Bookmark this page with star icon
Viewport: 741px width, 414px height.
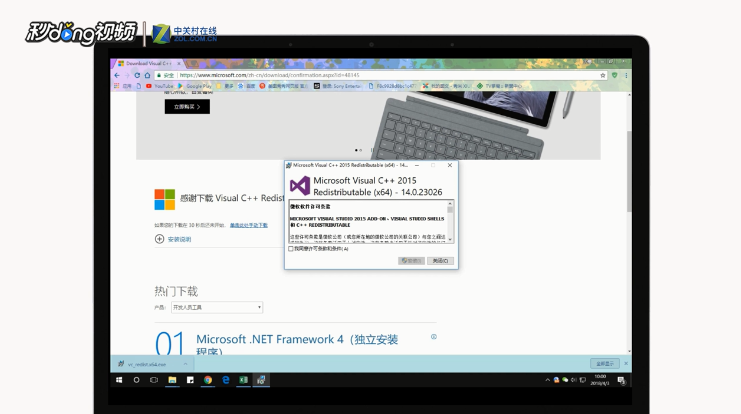603,75
